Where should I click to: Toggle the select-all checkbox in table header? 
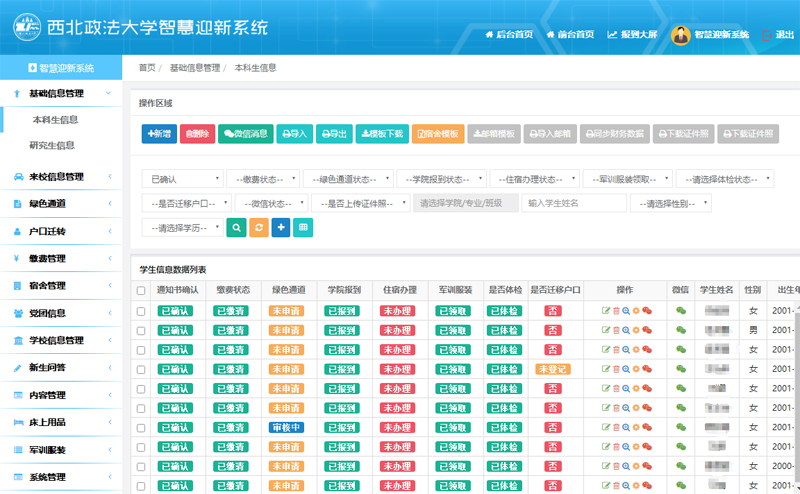141,290
